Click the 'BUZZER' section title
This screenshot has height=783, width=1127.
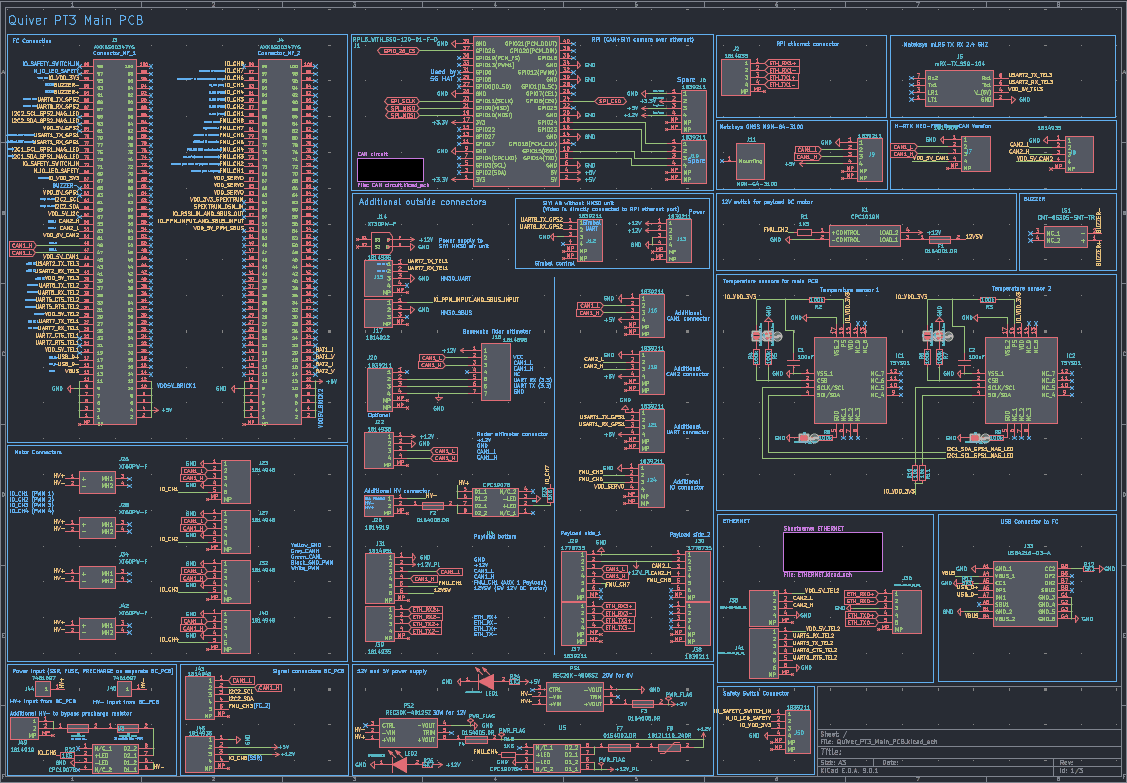pyautogui.click(x=1034, y=198)
